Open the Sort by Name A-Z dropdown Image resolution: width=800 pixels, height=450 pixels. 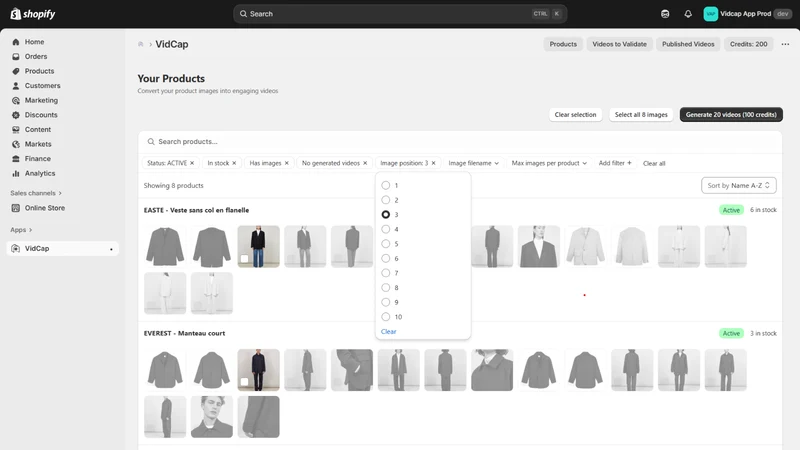[x=739, y=186]
